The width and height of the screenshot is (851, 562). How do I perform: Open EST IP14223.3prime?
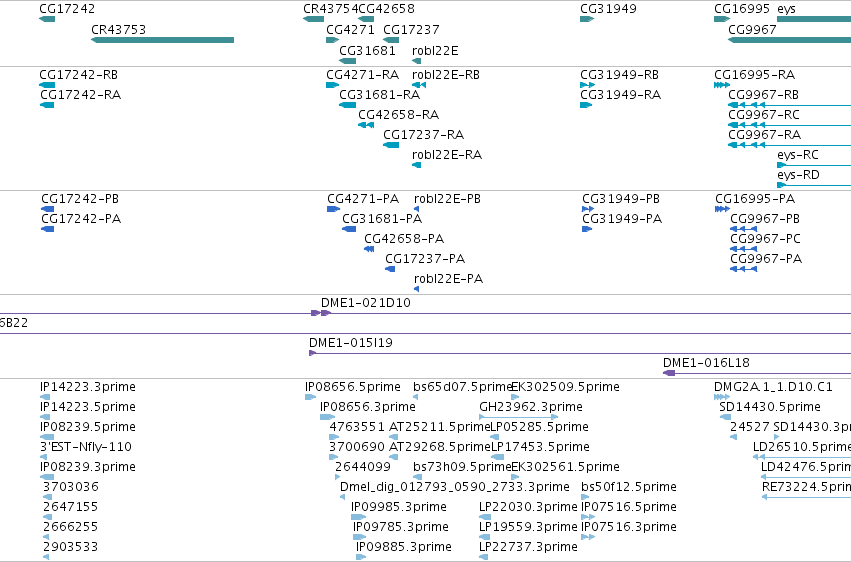pyautogui.click(x=87, y=387)
